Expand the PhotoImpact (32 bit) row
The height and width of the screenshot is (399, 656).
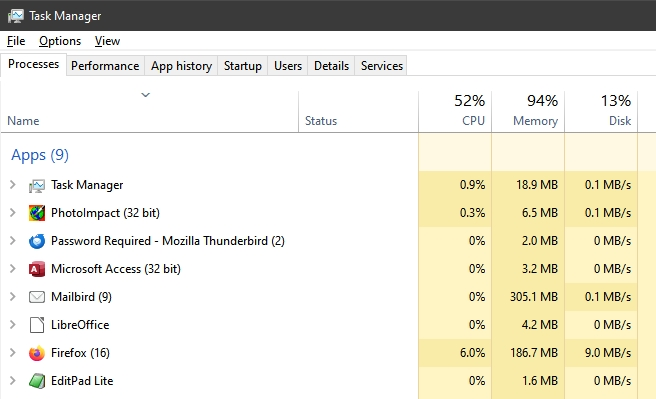(13, 212)
